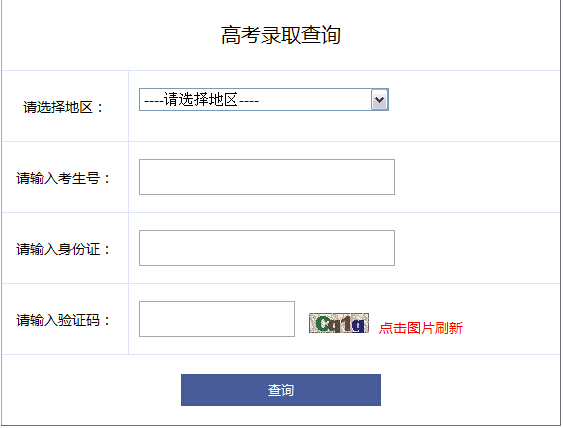Select the 验证码 captcha input box
This screenshot has width=563, height=428.
coord(217,319)
